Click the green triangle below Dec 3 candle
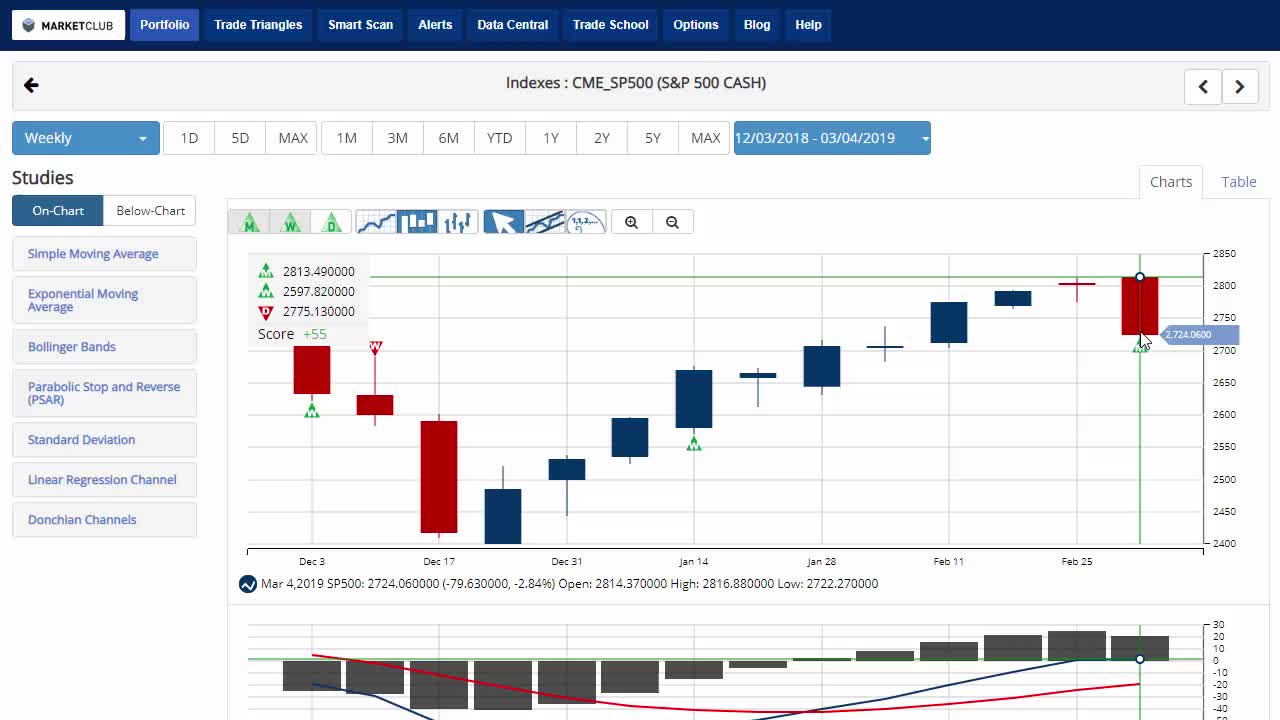The image size is (1280, 720). [312, 410]
